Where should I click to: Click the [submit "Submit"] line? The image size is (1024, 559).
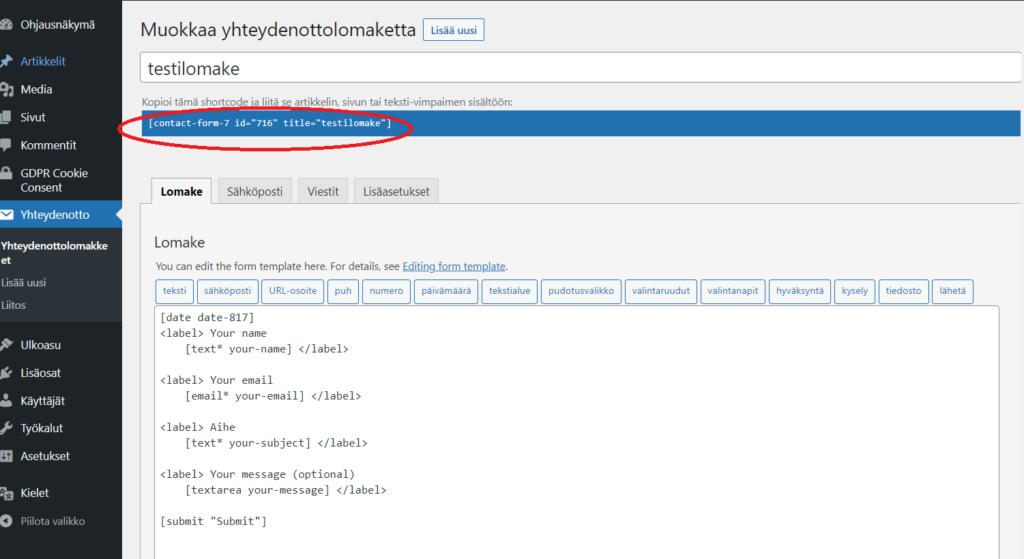pos(214,521)
